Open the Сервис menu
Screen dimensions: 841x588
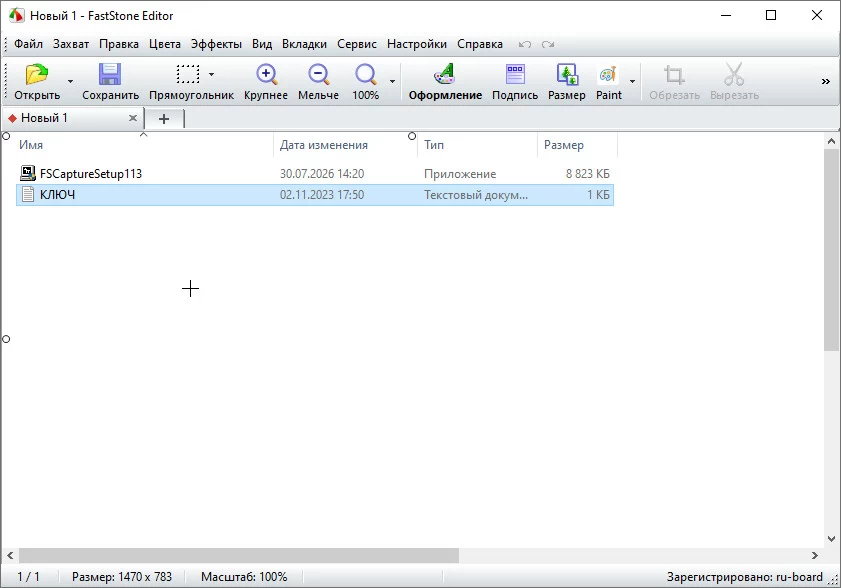pyautogui.click(x=357, y=44)
